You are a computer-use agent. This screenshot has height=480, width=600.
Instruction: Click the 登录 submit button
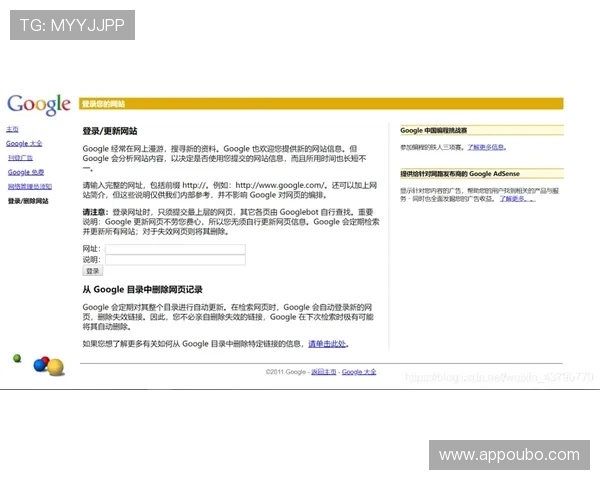pos(93,271)
